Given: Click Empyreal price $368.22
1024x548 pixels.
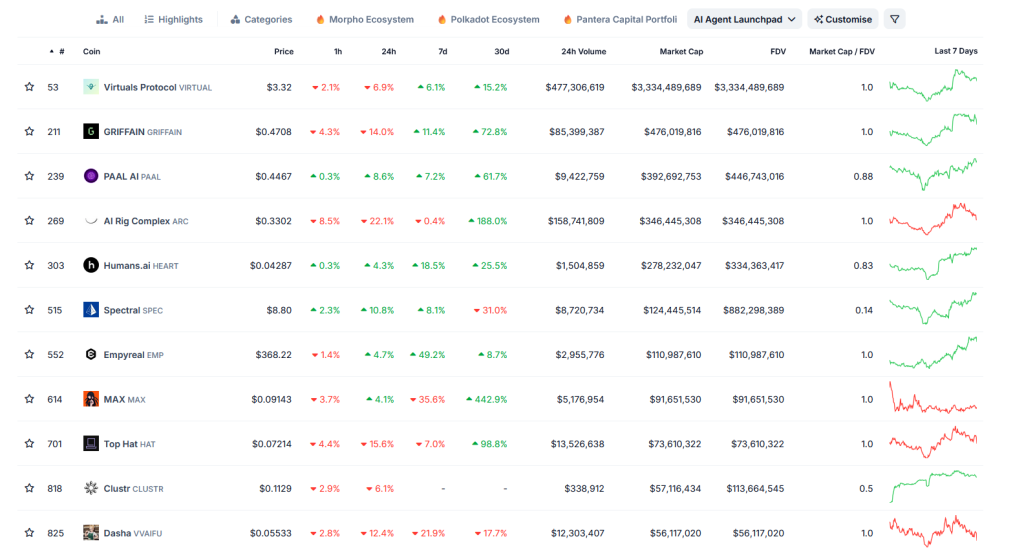Looking at the screenshot, I should tap(274, 355).
